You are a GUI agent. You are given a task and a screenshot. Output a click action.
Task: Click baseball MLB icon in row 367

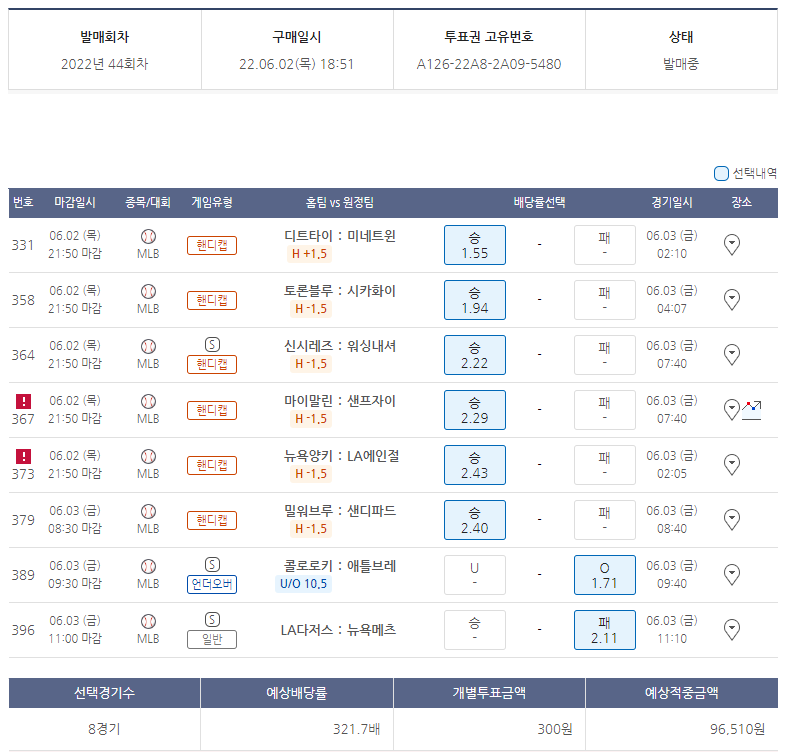(148, 402)
